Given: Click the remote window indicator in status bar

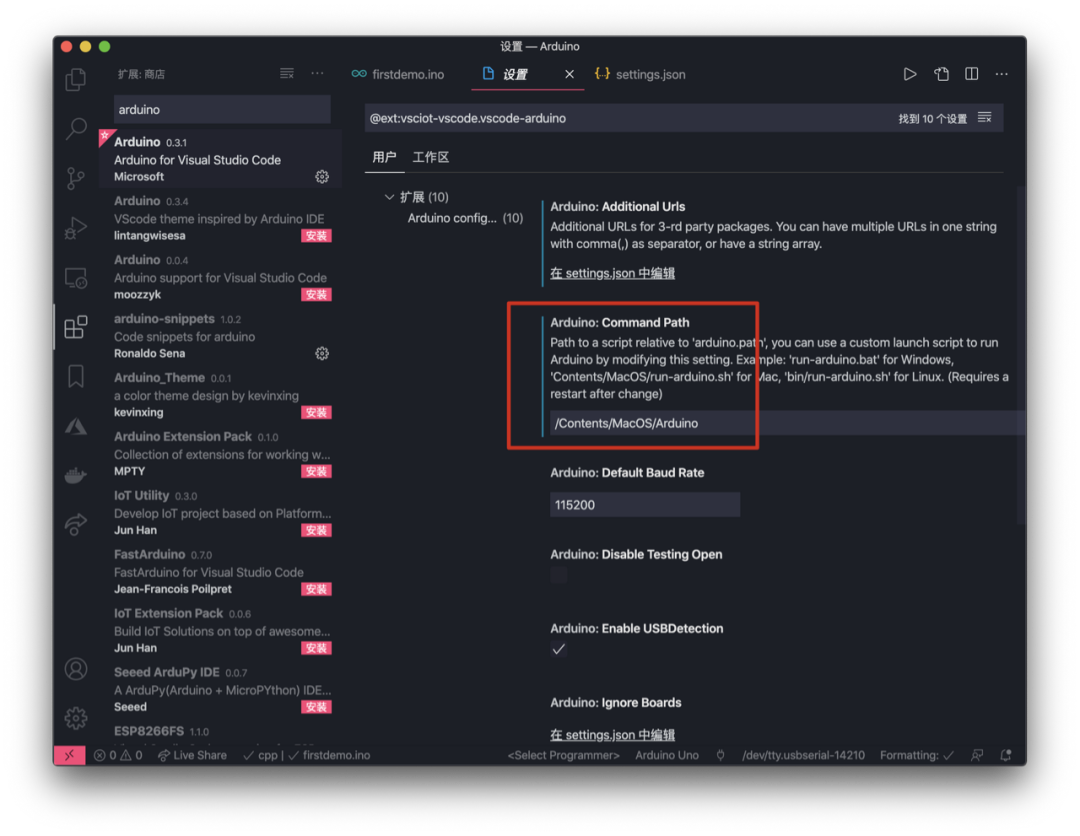Looking at the screenshot, I should [x=70, y=755].
